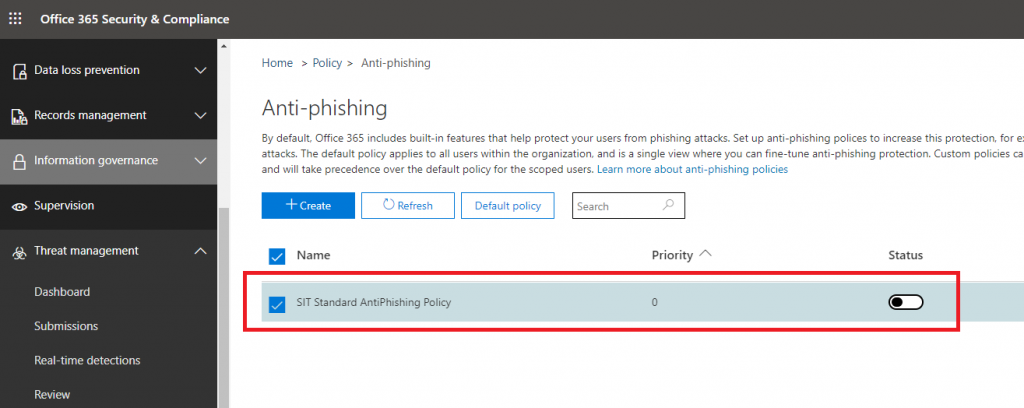Expand Data loss prevention chevron
The width and height of the screenshot is (1024, 408).
pos(200,71)
